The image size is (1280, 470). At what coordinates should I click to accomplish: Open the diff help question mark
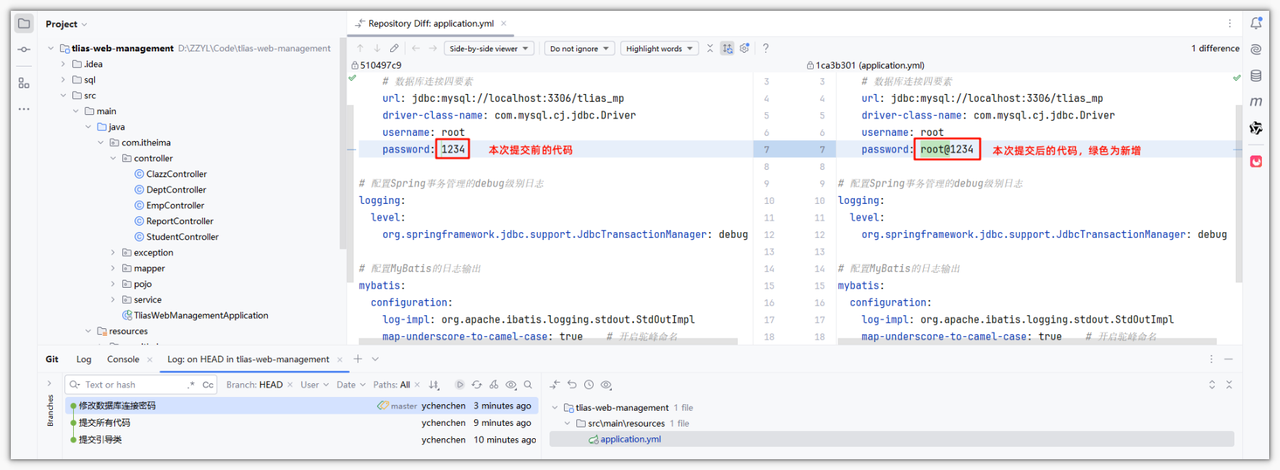(x=766, y=48)
